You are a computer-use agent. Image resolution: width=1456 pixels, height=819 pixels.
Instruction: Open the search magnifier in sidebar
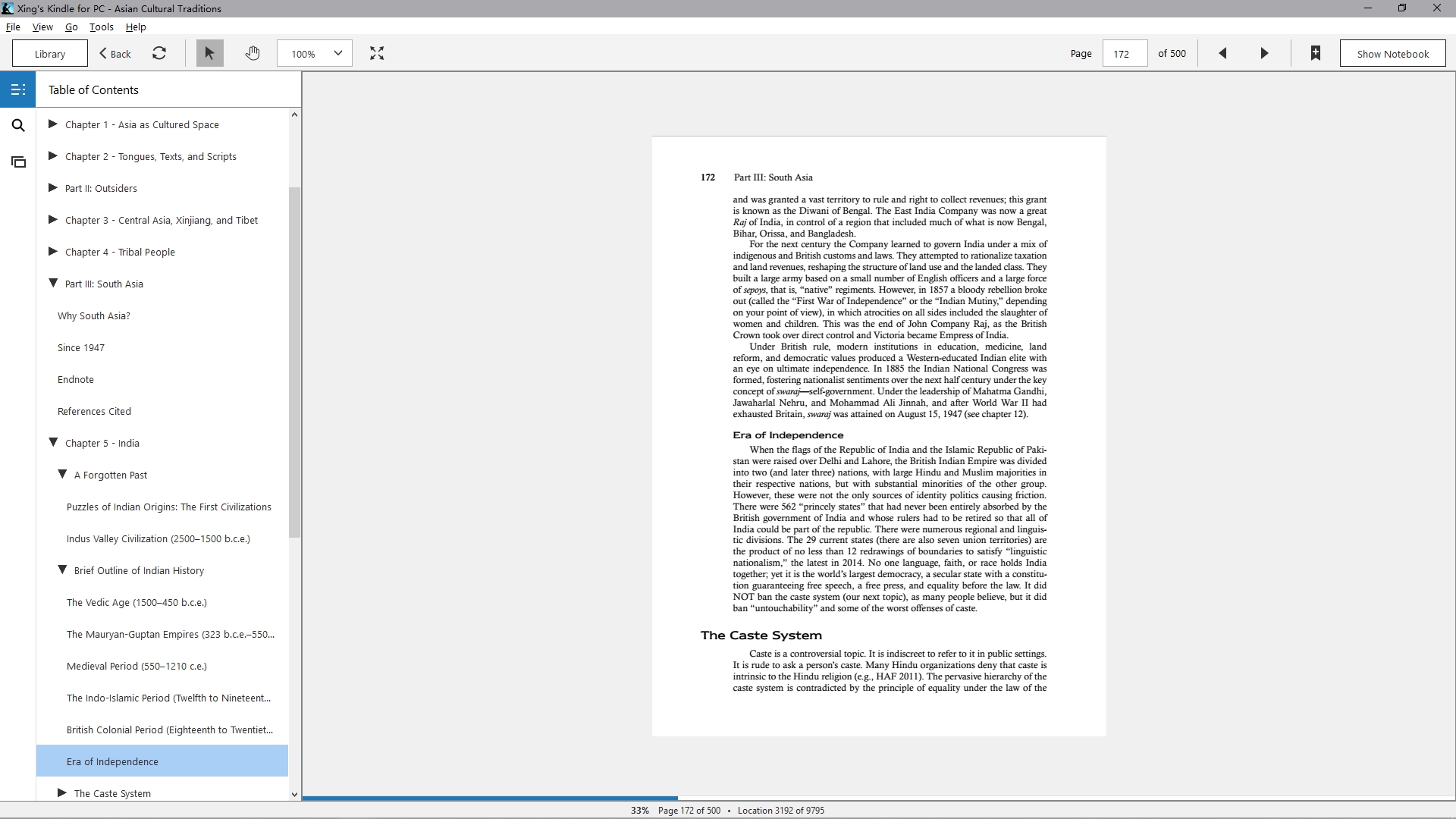(x=18, y=125)
